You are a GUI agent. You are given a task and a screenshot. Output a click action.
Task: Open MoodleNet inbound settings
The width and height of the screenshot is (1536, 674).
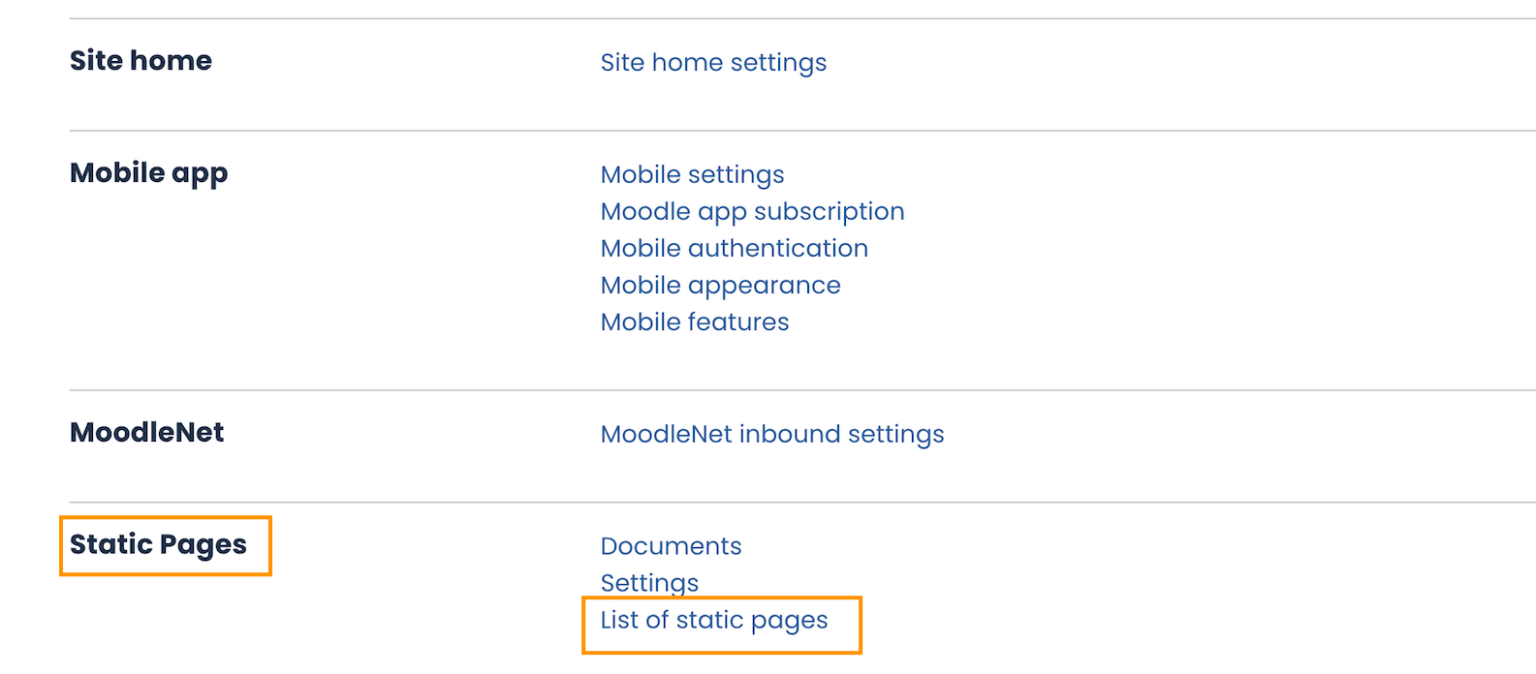(772, 434)
